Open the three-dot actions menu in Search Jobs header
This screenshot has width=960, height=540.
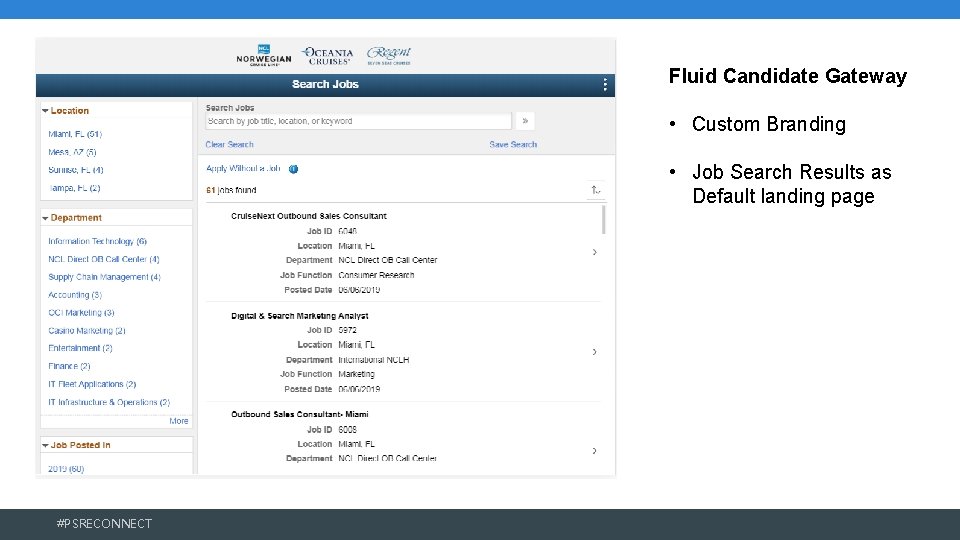[605, 84]
